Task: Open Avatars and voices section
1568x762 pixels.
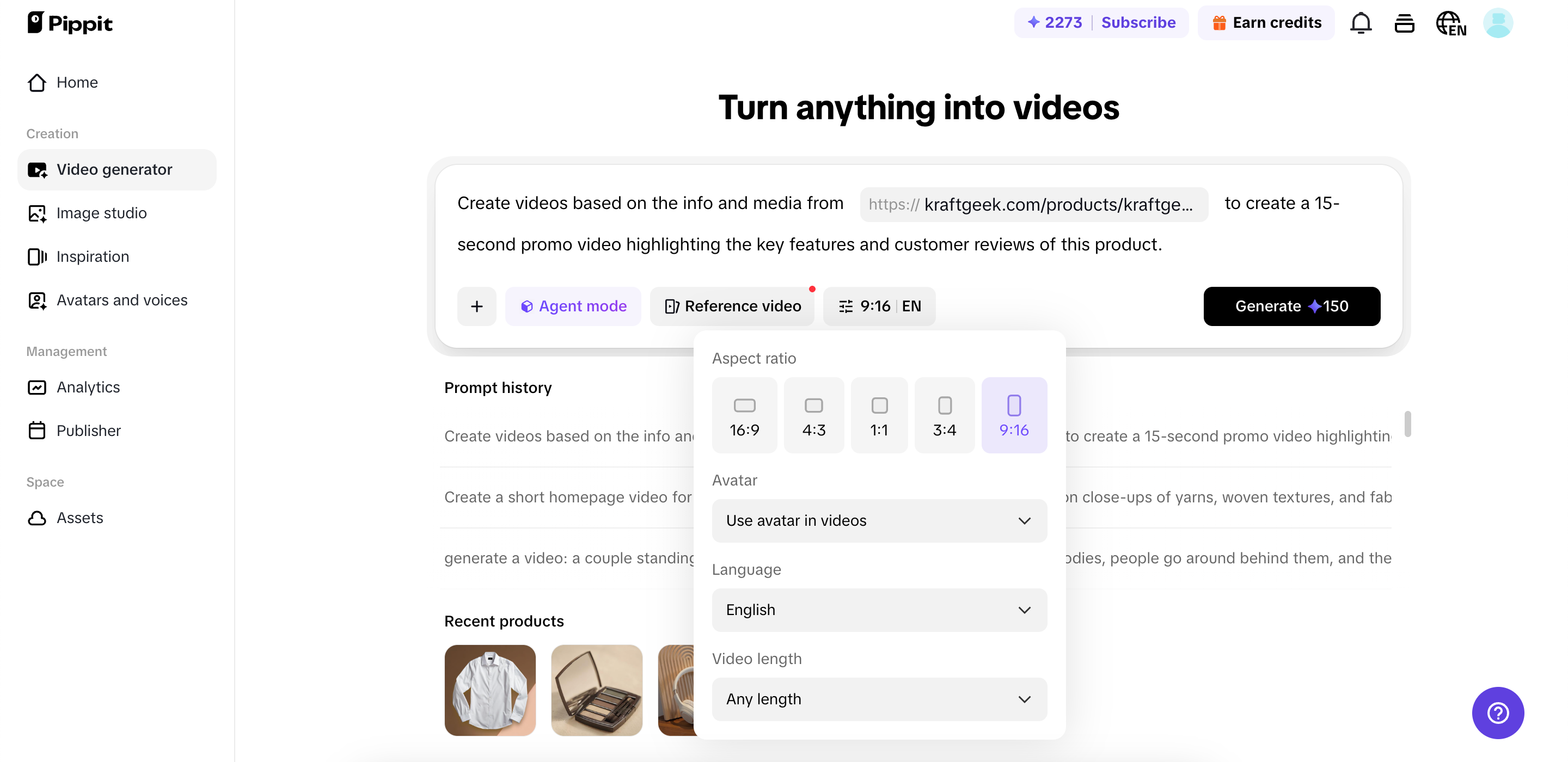Action: [x=122, y=300]
